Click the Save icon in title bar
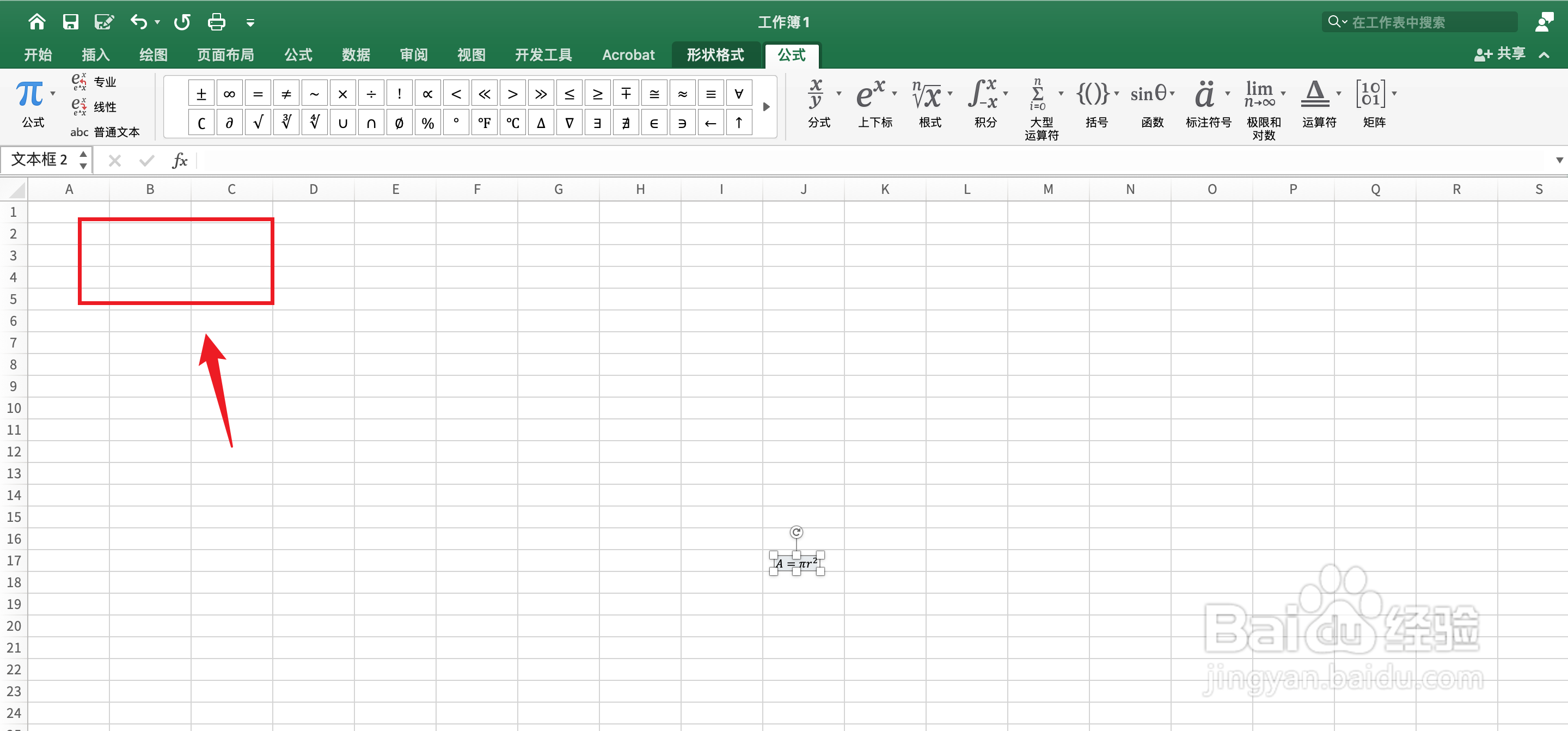Screen dimensions: 1568x731 point(71,22)
